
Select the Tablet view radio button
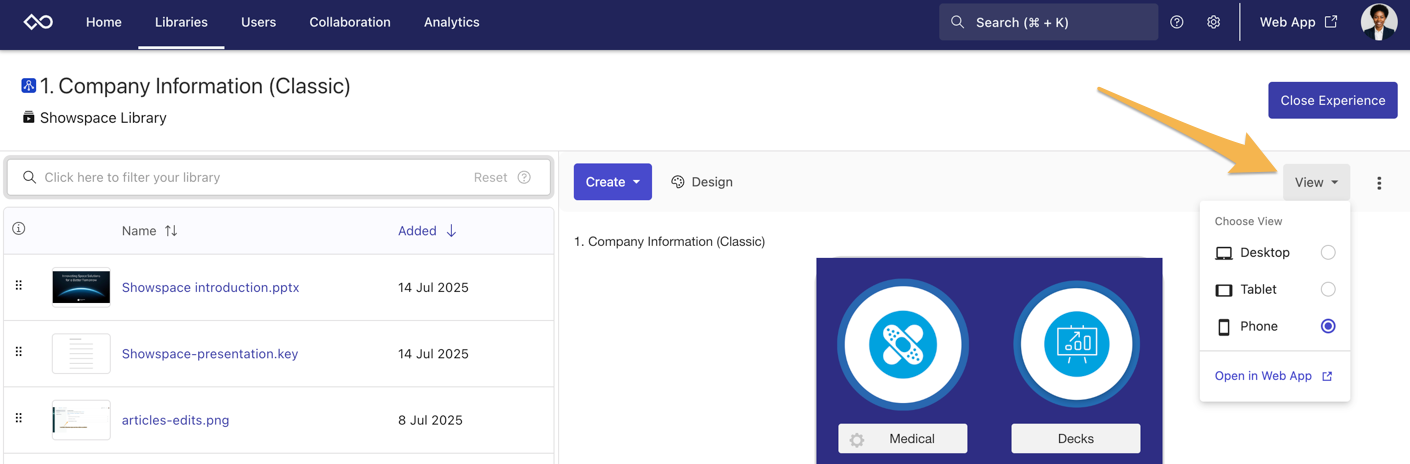1328,290
